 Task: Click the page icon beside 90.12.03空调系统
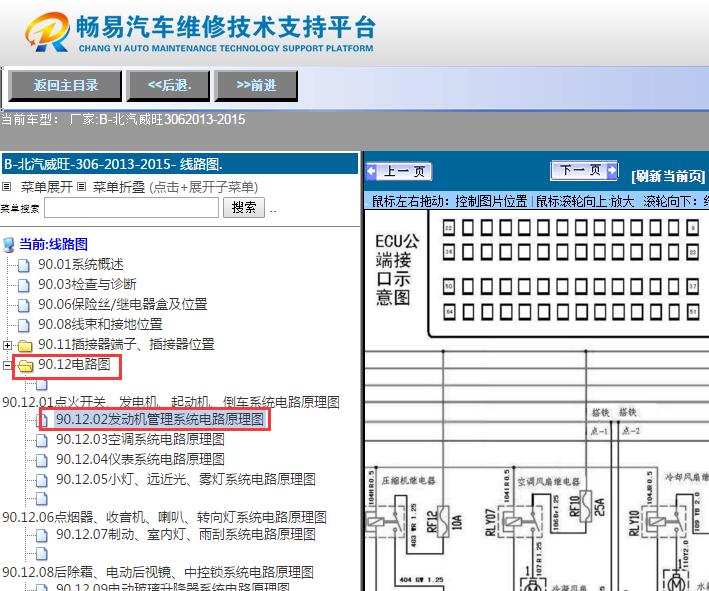(42, 440)
